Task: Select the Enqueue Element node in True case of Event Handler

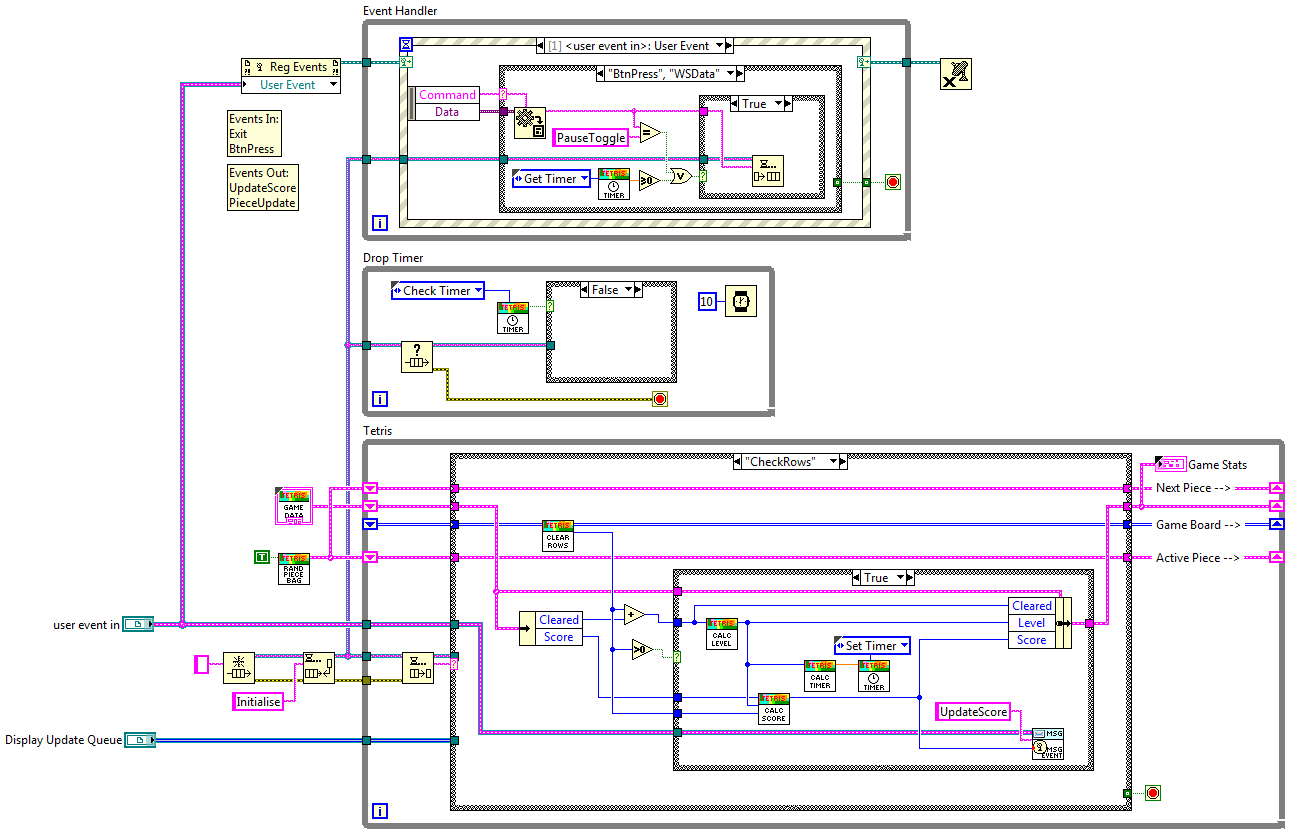Action: tap(768, 172)
